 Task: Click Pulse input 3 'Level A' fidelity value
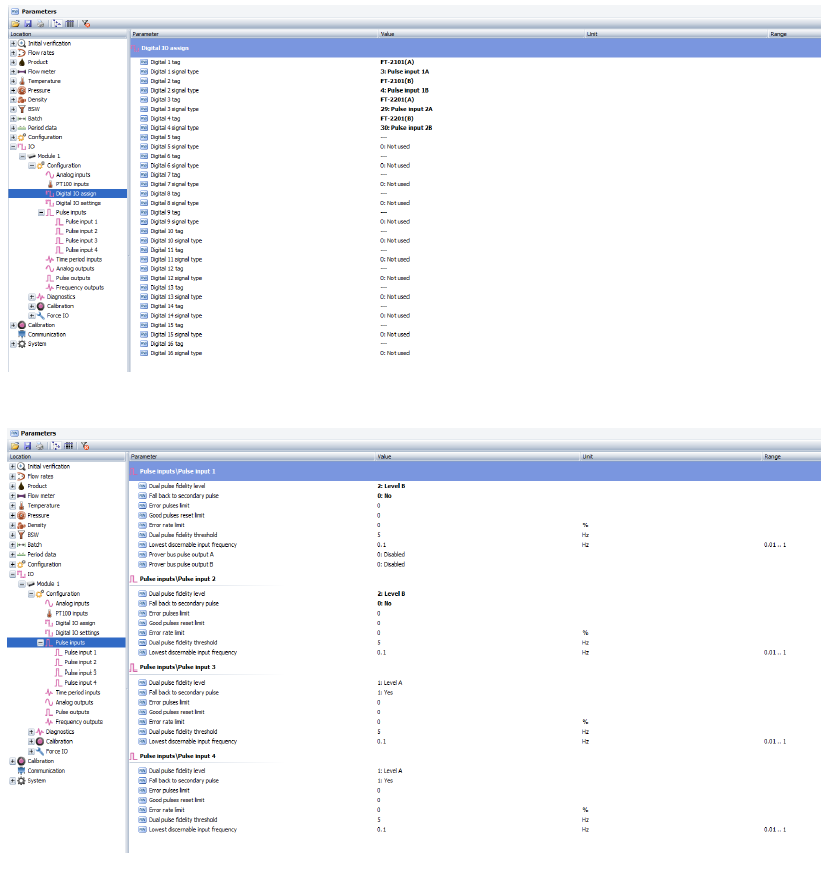pyautogui.click(x=389, y=683)
